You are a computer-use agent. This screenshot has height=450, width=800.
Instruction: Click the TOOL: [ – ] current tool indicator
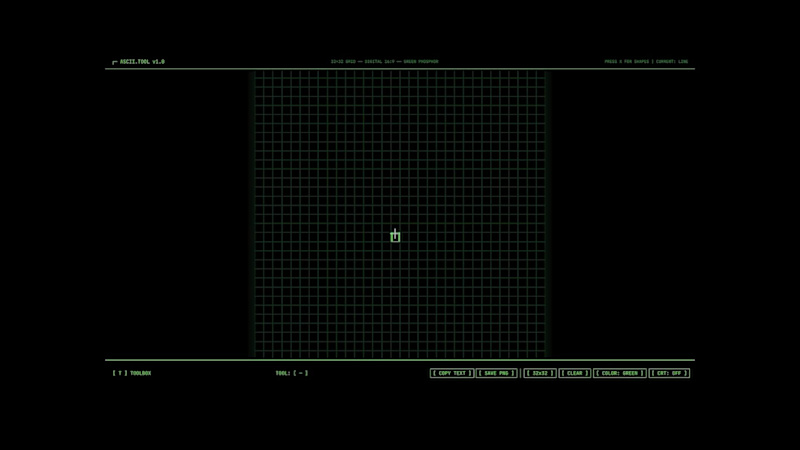coord(291,373)
